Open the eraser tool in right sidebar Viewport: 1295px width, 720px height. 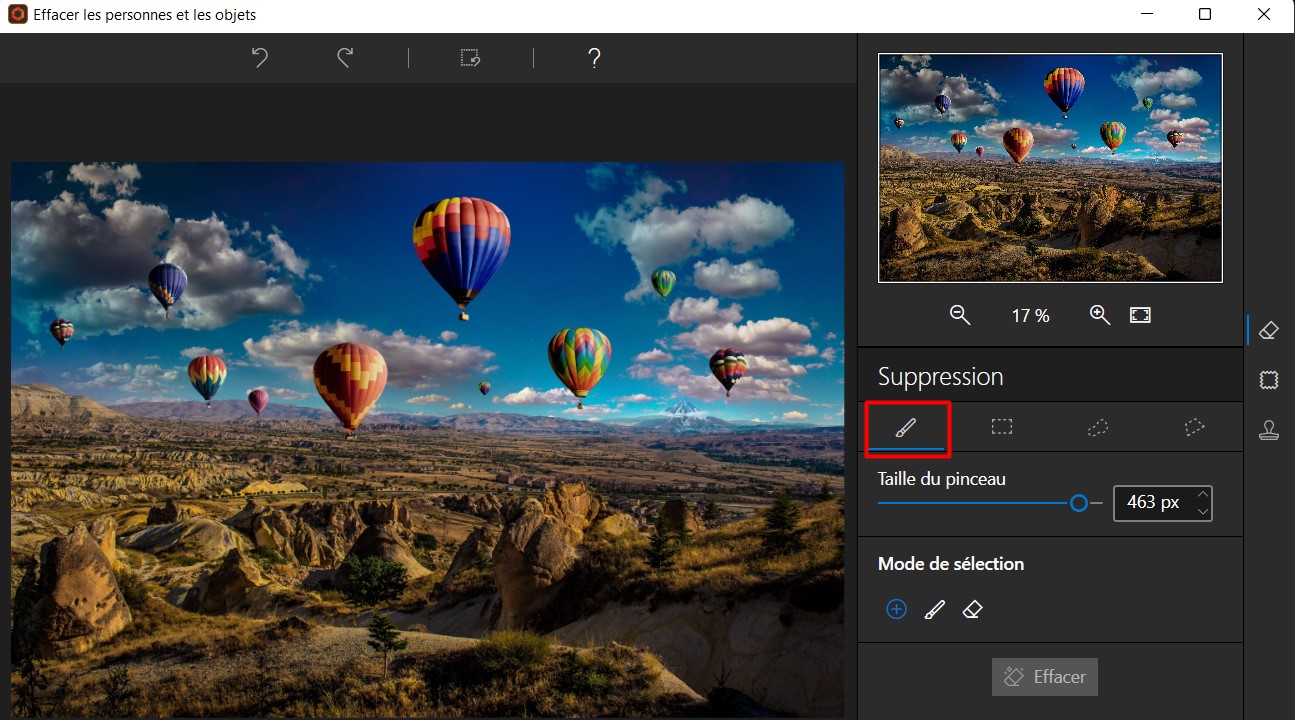click(x=1269, y=330)
